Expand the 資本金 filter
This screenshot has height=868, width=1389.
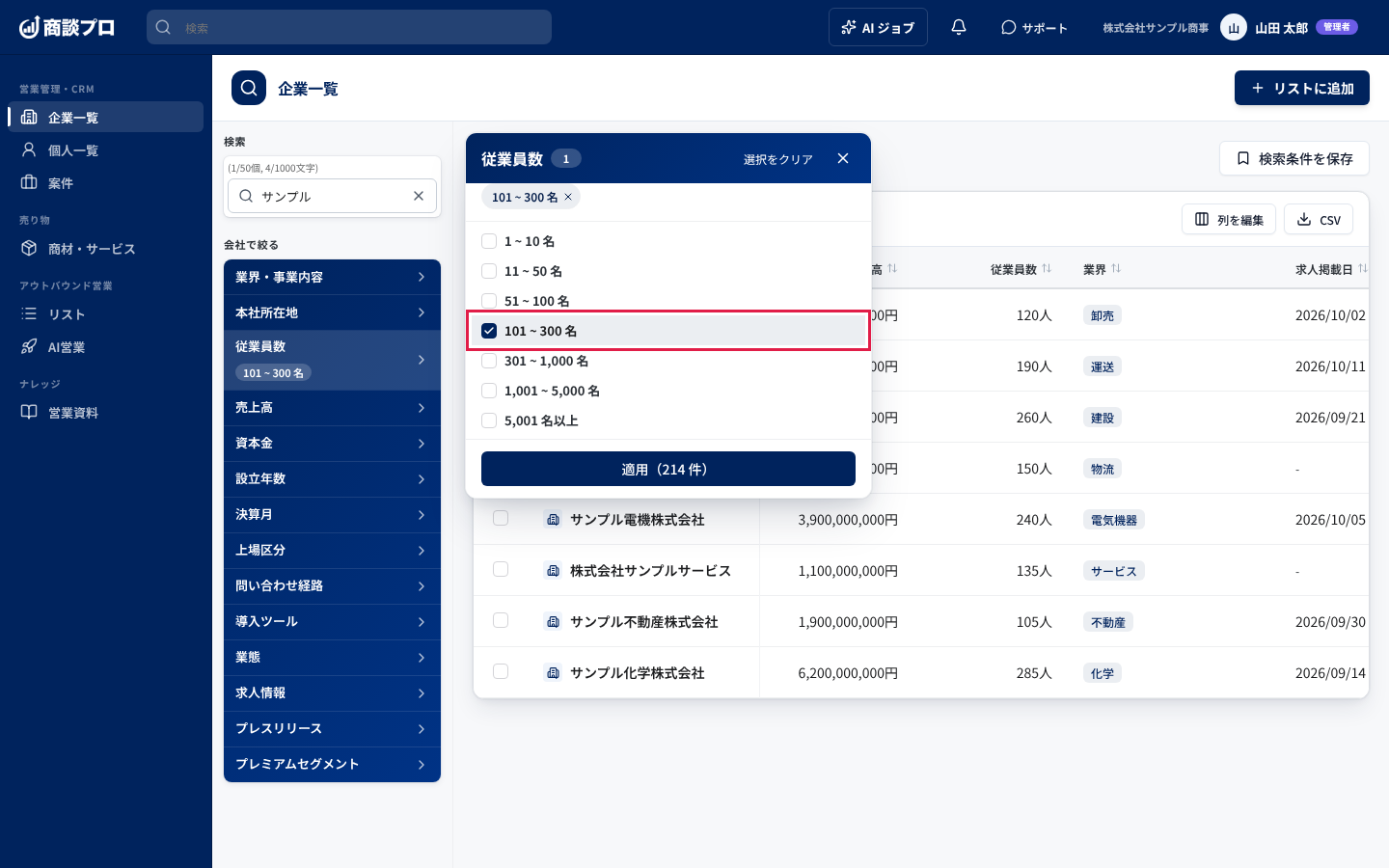(x=332, y=444)
